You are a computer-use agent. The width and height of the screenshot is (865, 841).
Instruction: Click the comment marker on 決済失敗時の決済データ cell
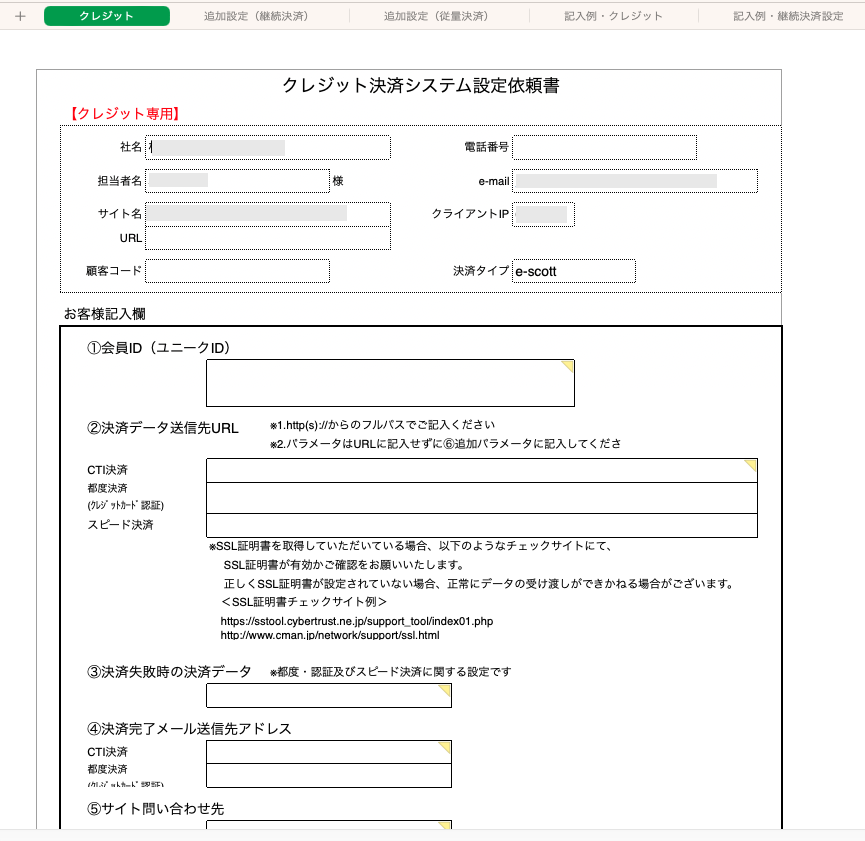(x=445, y=690)
